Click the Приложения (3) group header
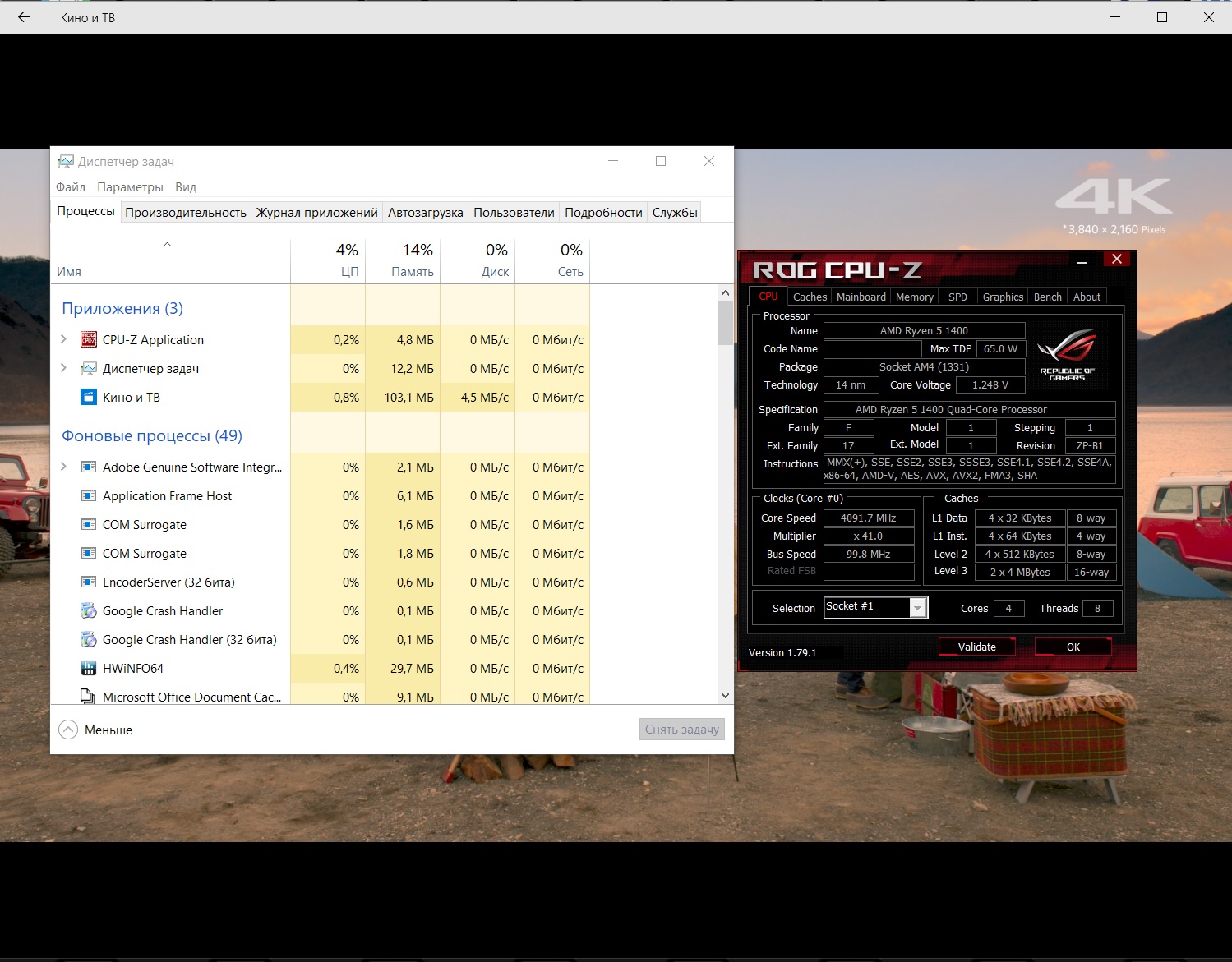This screenshot has width=1232, height=962. click(x=122, y=308)
